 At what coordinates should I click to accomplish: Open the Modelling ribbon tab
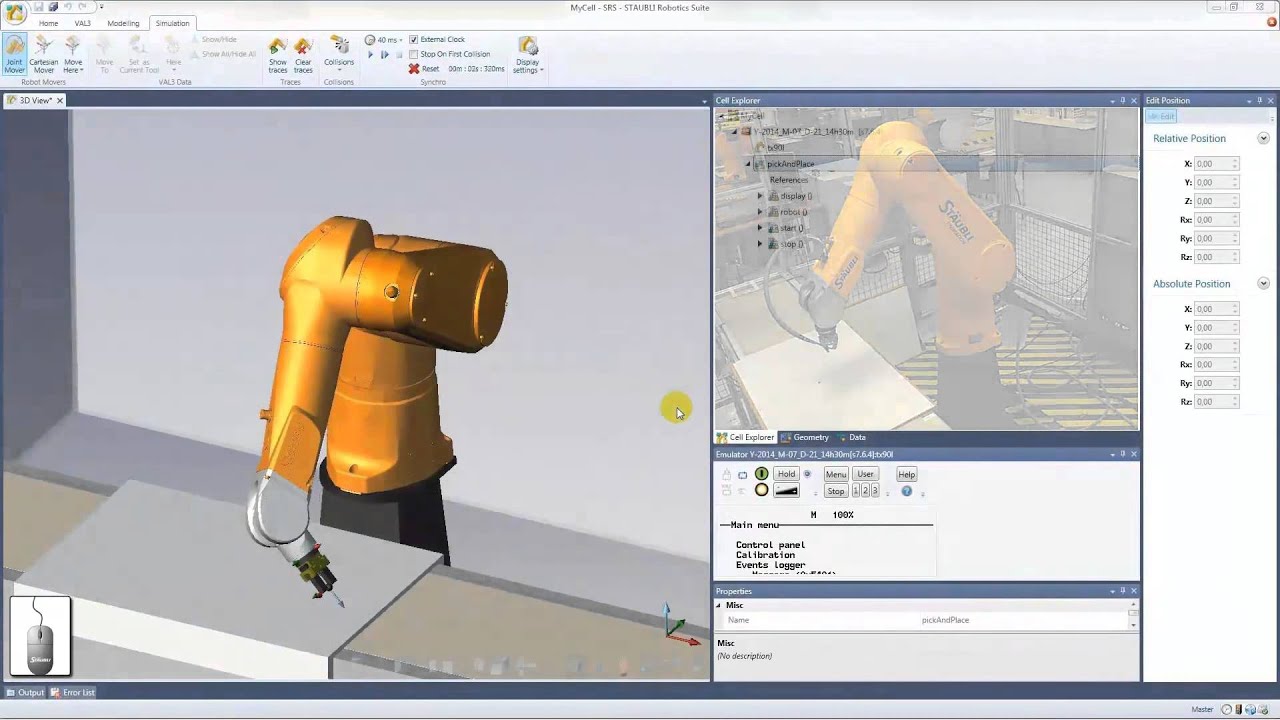[123, 23]
